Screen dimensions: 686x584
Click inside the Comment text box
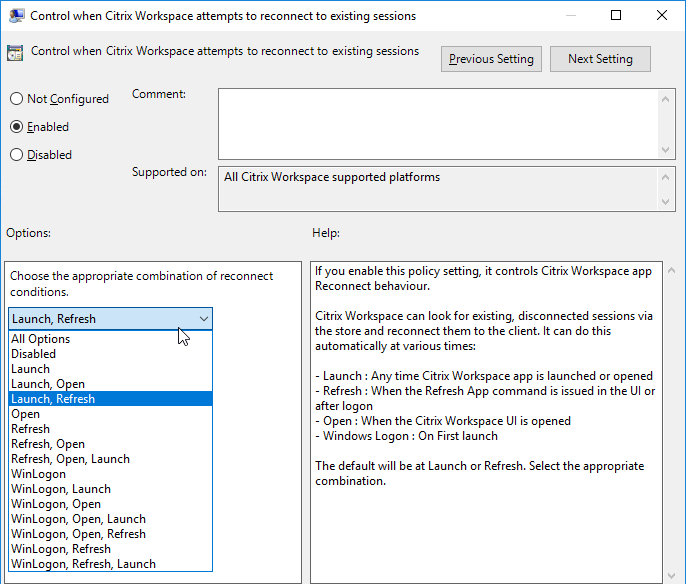tap(438, 124)
